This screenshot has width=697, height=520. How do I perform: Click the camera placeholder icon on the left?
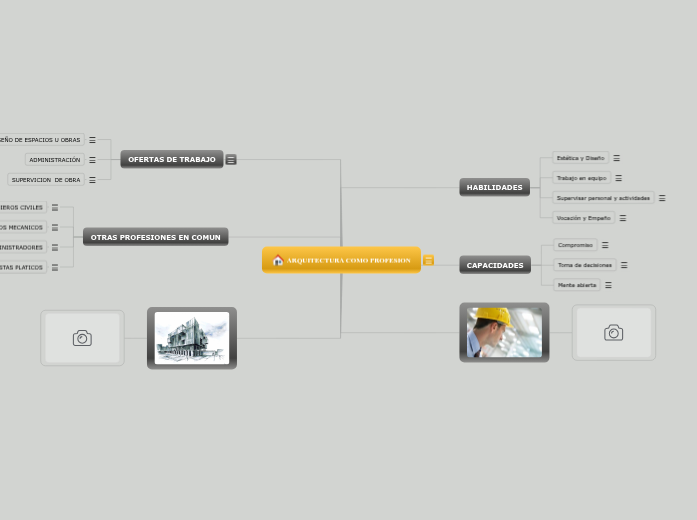[x=82, y=338]
